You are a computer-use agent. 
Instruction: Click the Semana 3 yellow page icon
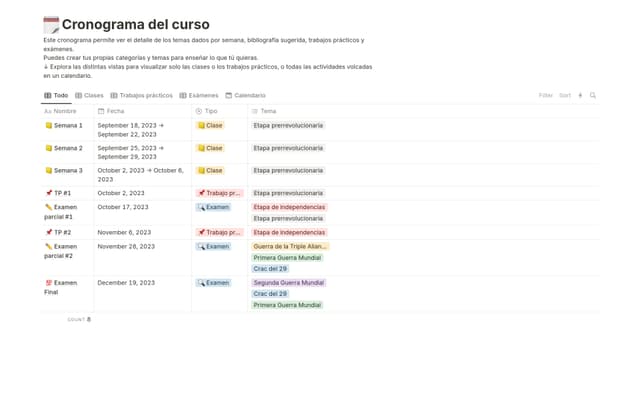pos(49,171)
